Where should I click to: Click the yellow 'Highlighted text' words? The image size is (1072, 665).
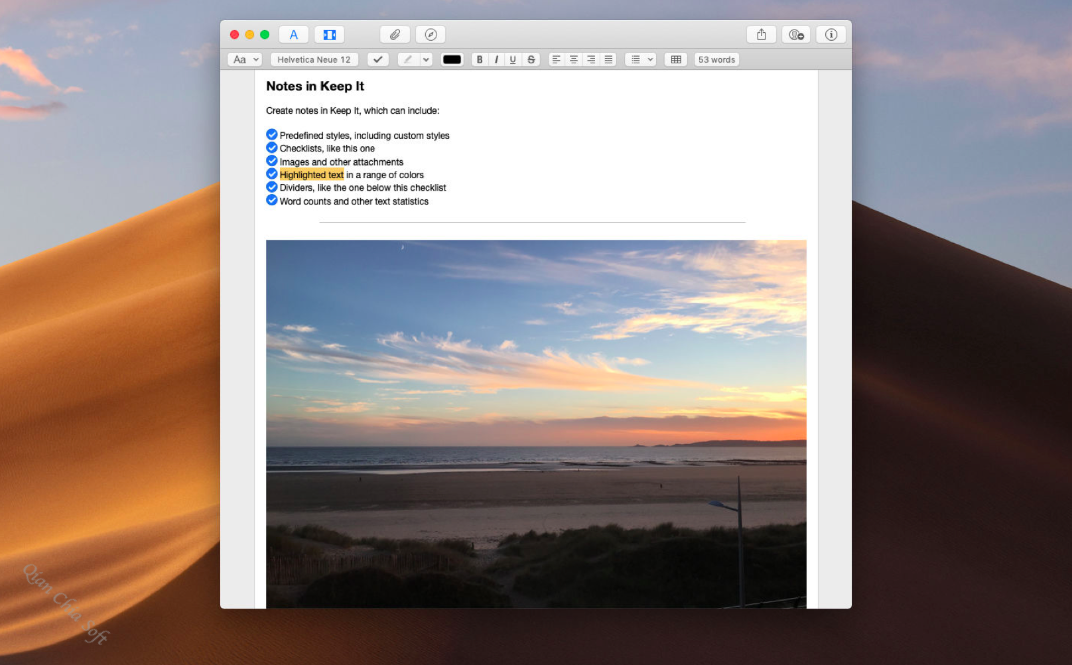(312, 175)
